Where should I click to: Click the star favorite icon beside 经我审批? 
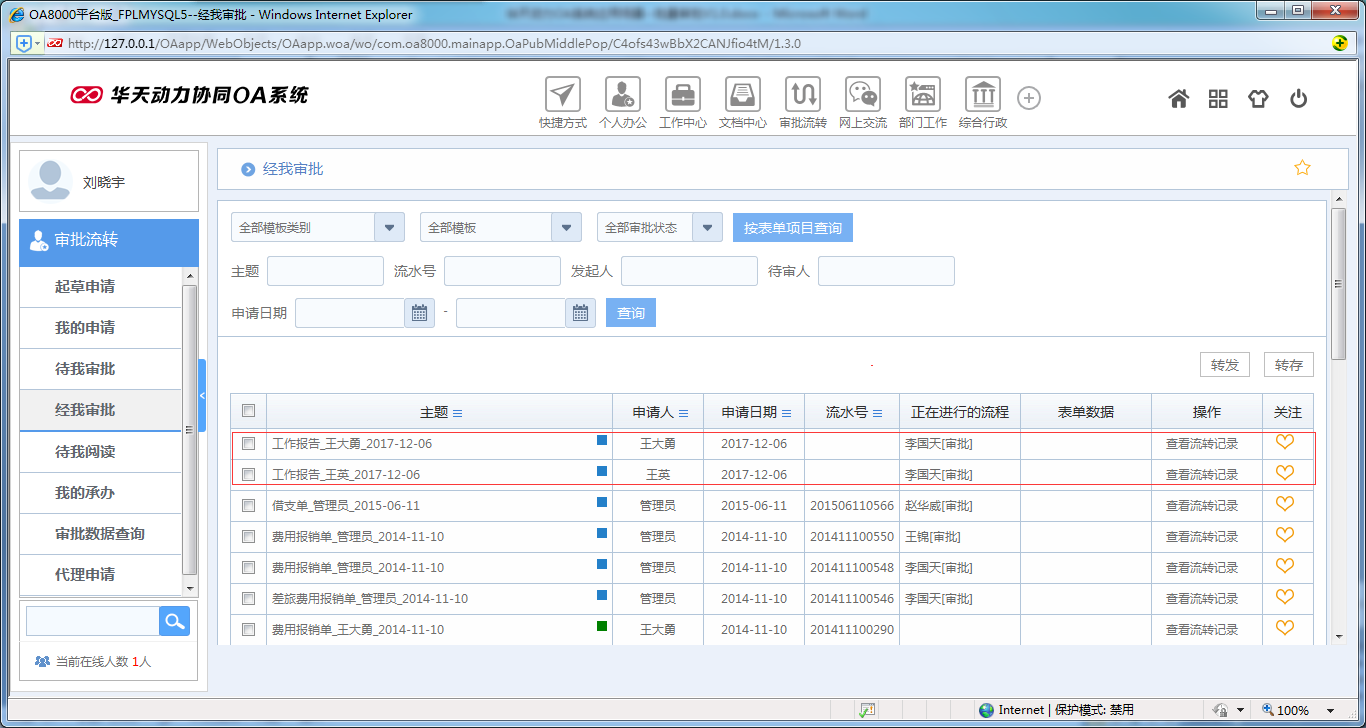(1302, 168)
